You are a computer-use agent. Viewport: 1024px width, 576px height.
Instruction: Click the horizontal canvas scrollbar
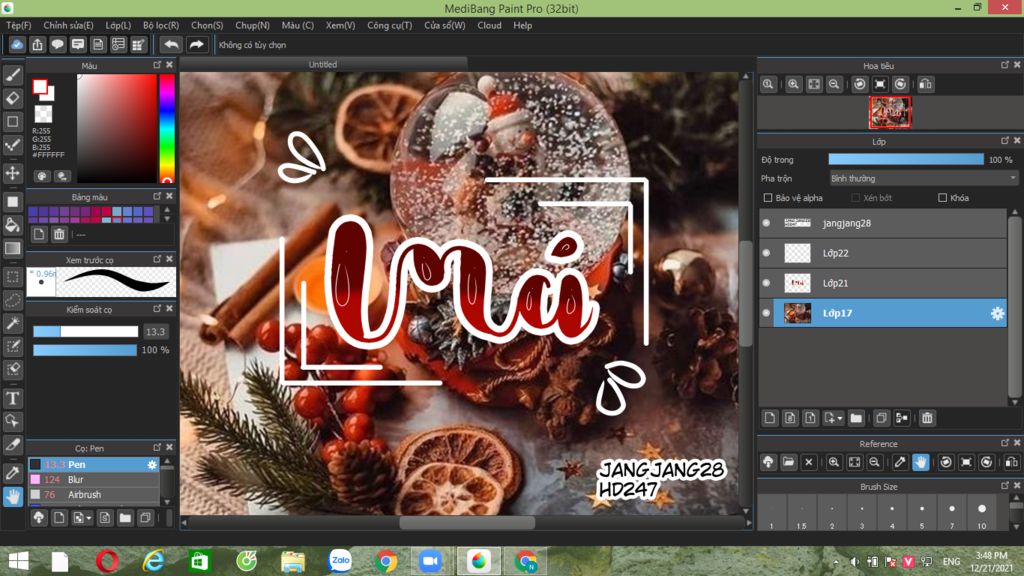pyautogui.click(x=466, y=522)
